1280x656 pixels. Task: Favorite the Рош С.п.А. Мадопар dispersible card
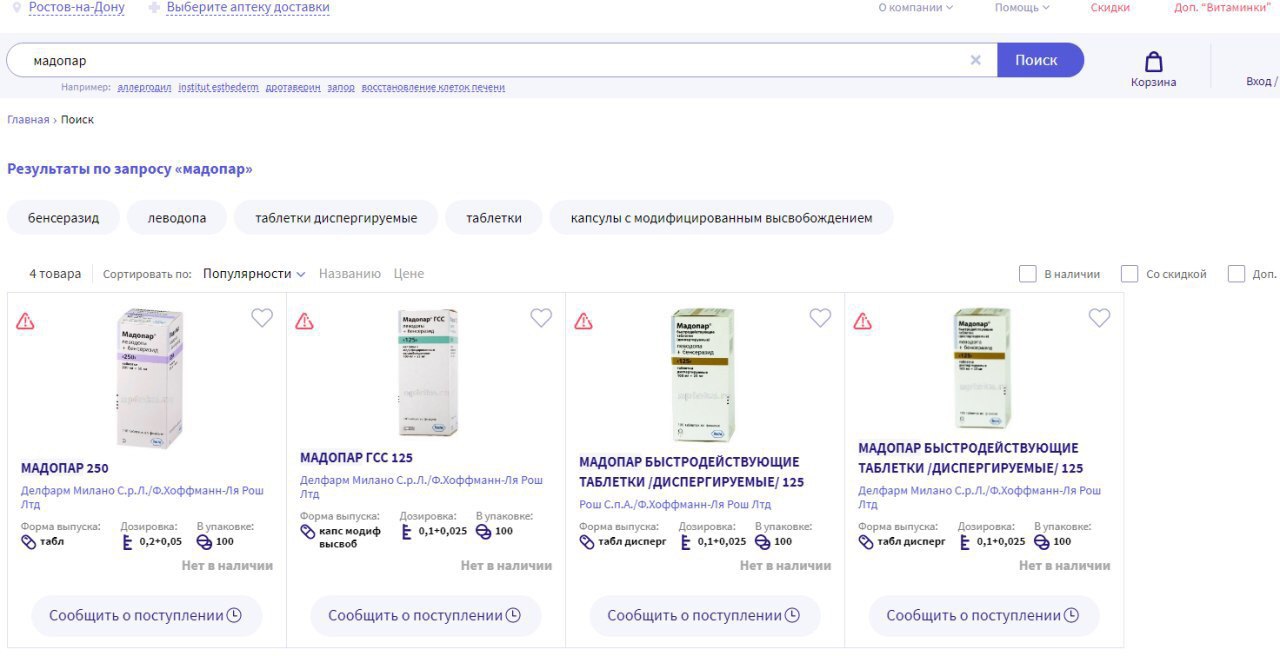[x=820, y=318]
